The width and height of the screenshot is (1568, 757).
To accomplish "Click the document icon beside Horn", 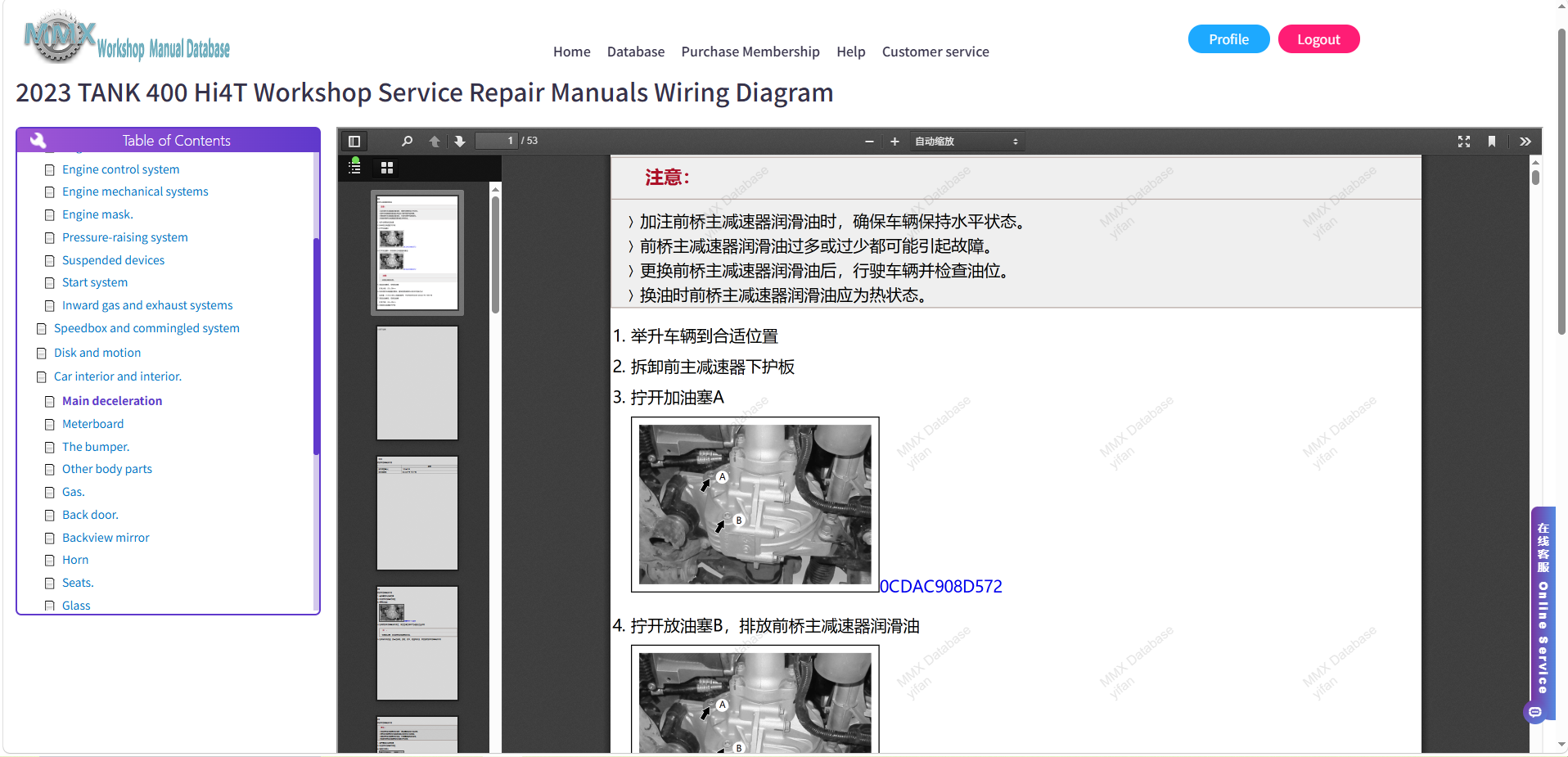I will [50, 561].
